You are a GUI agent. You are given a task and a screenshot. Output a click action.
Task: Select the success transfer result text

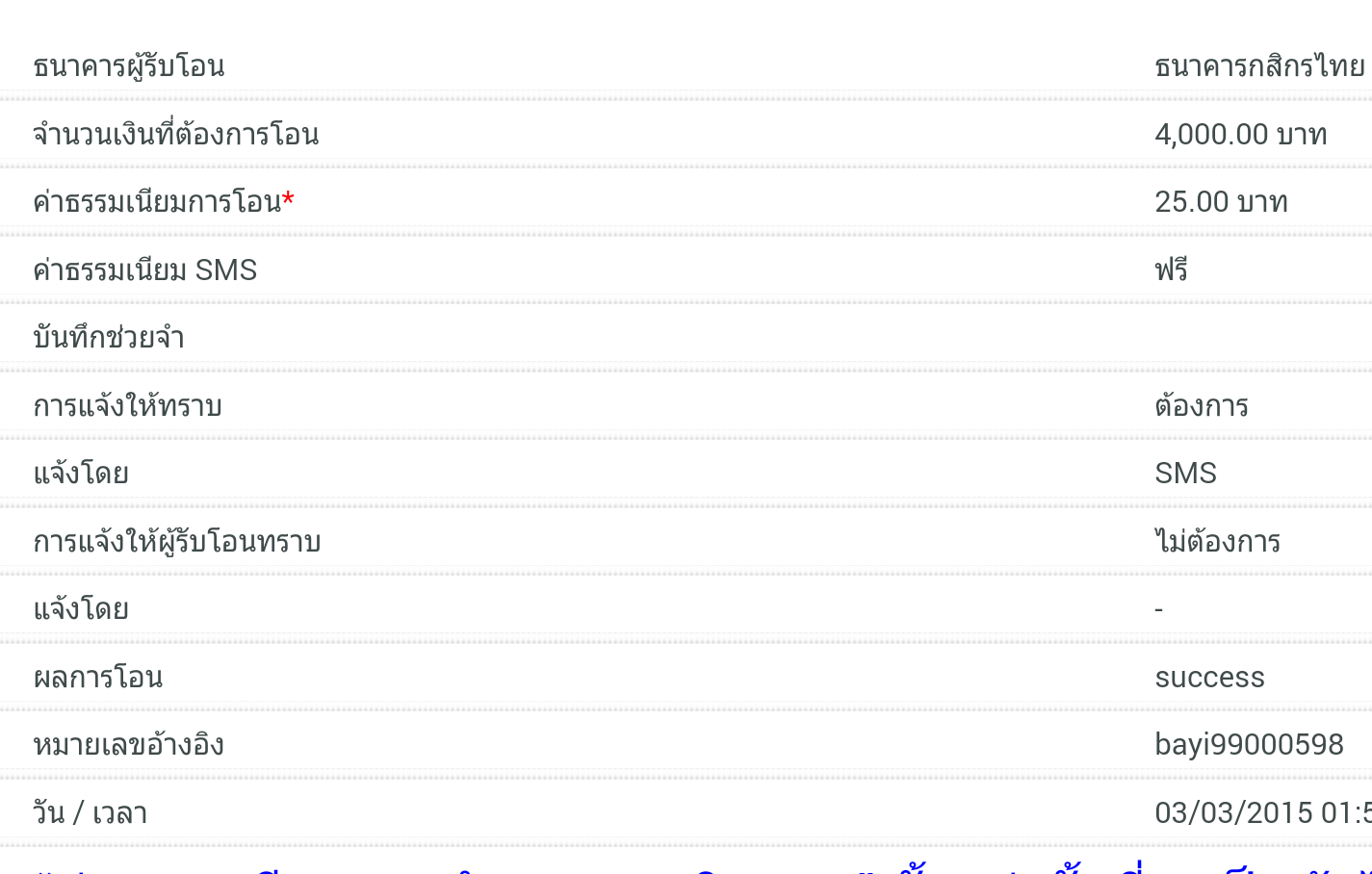coord(1209,678)
